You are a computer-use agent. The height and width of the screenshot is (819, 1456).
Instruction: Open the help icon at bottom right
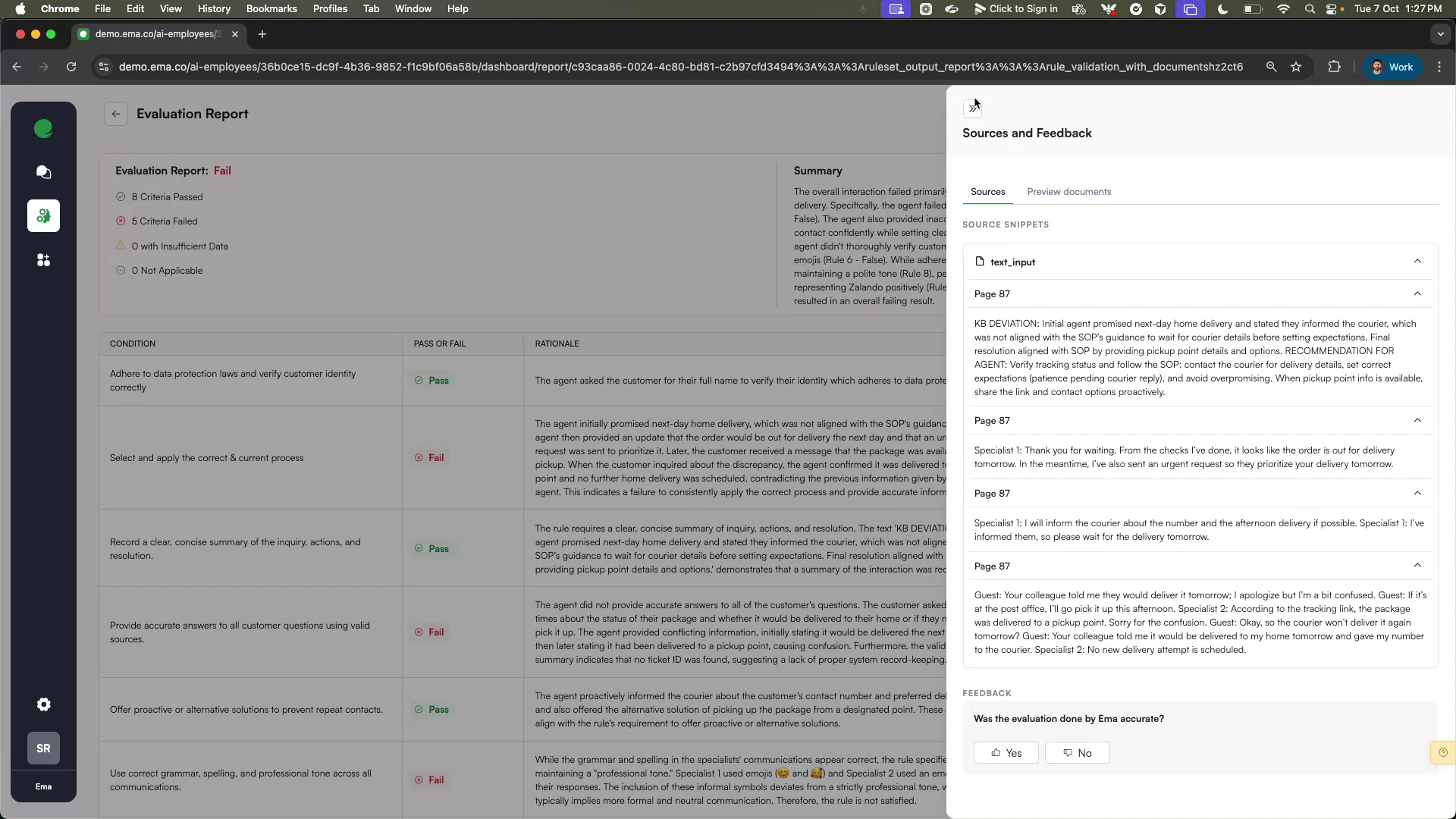point(1442,752)
